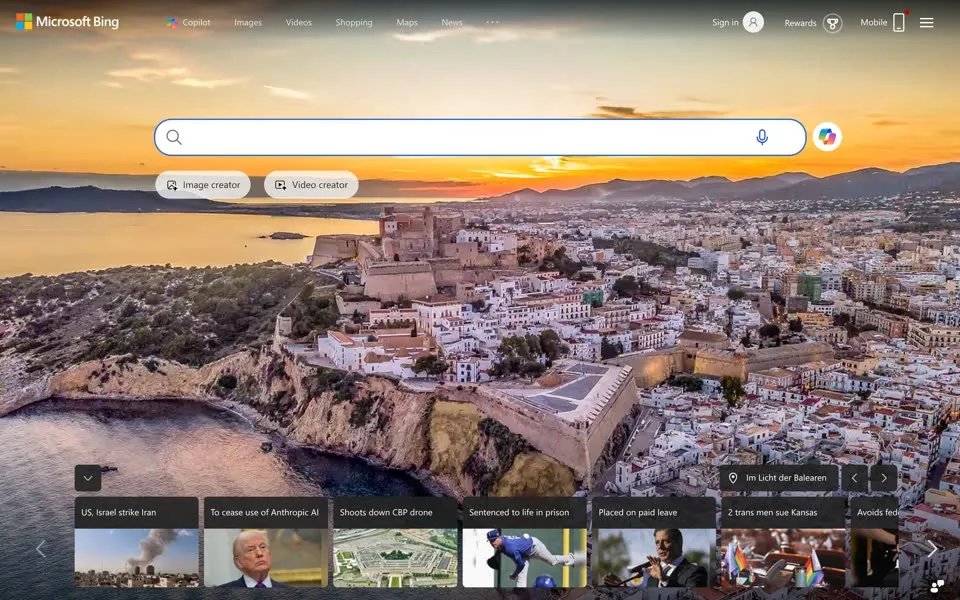Screen dimensions: 960x600
Task: Open the Rewards link
Action: [x=800, y=23]
